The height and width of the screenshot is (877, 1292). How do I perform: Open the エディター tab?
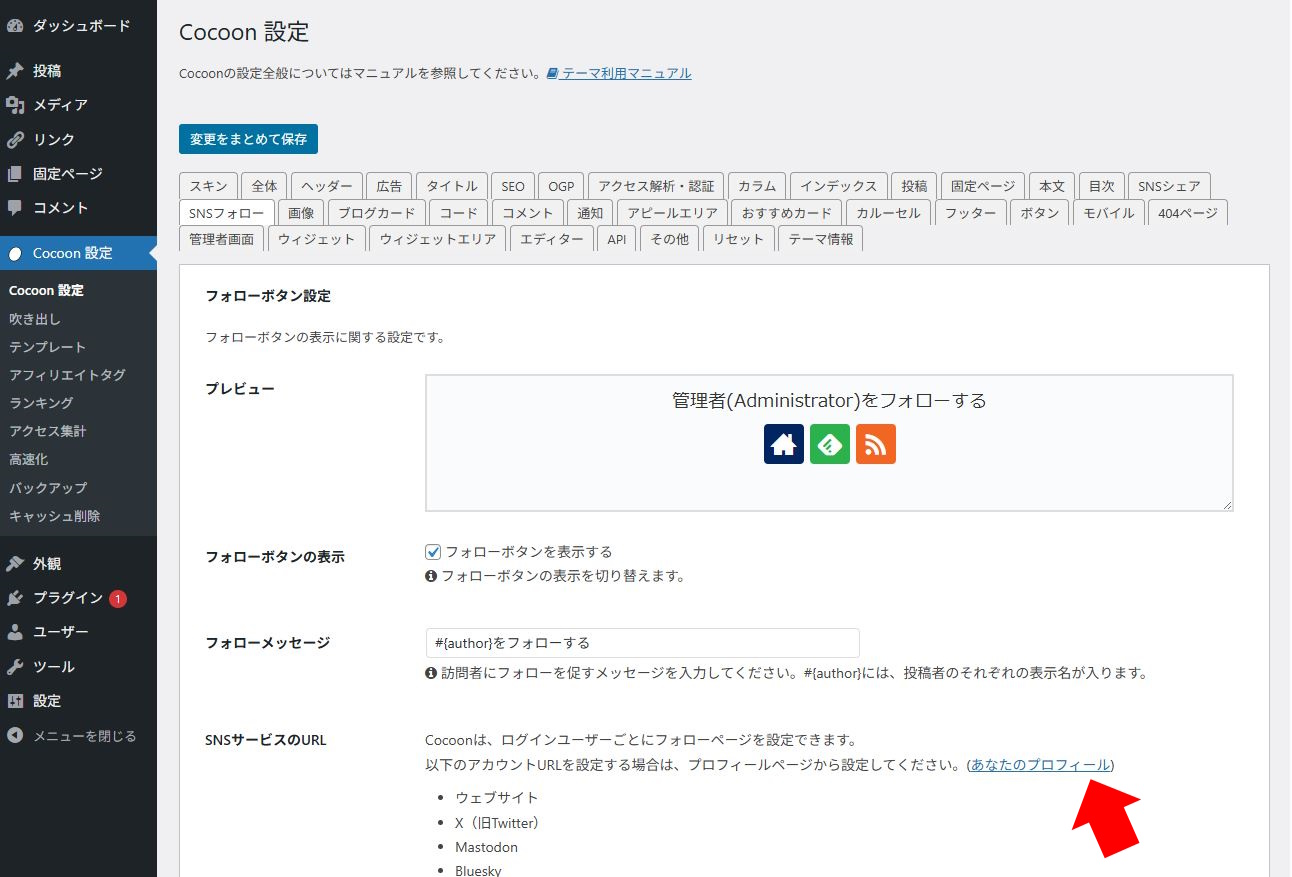point(551,239)
